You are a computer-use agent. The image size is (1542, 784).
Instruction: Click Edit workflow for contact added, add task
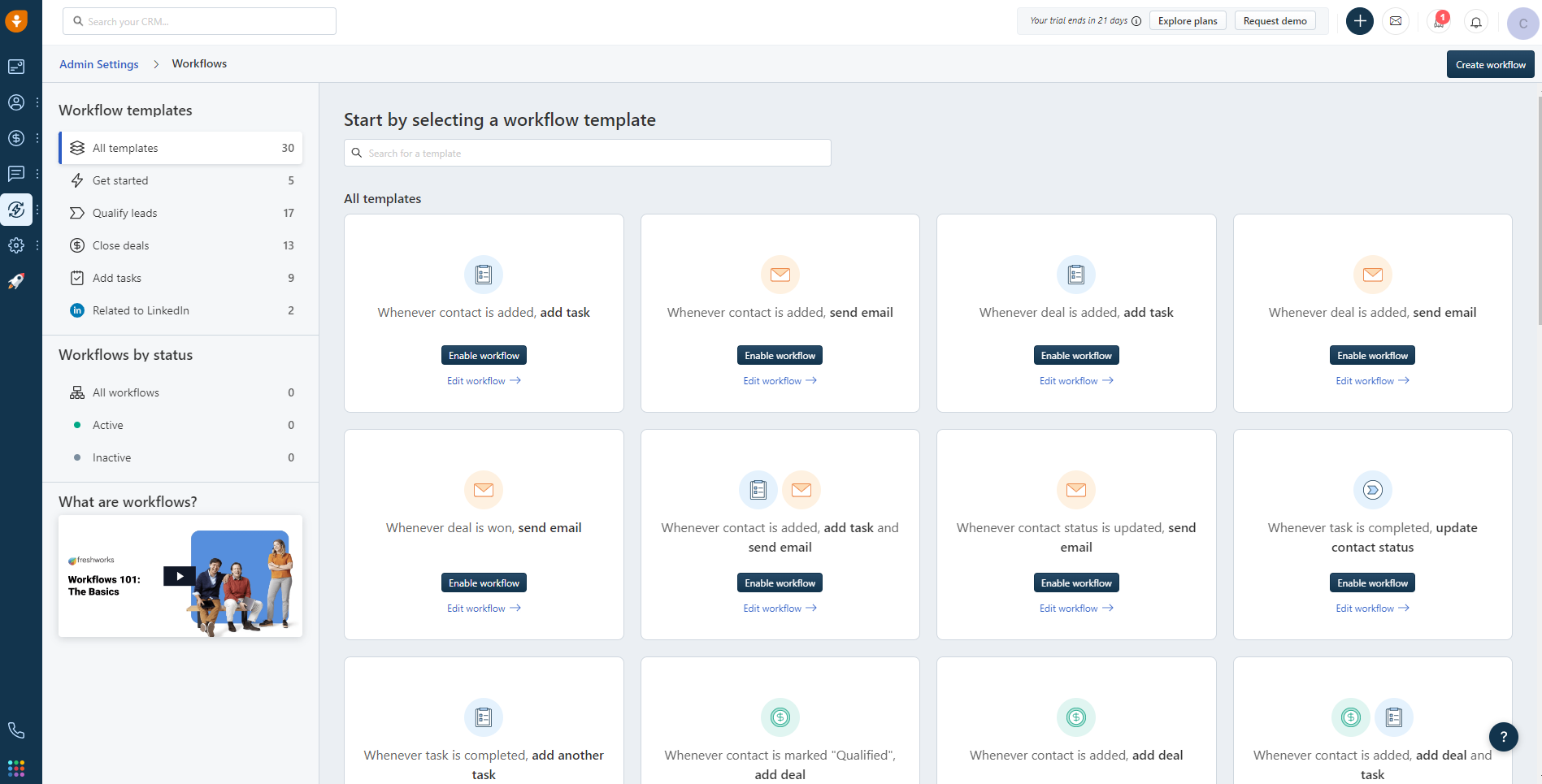pyautogui.click(x=484, y=381)
